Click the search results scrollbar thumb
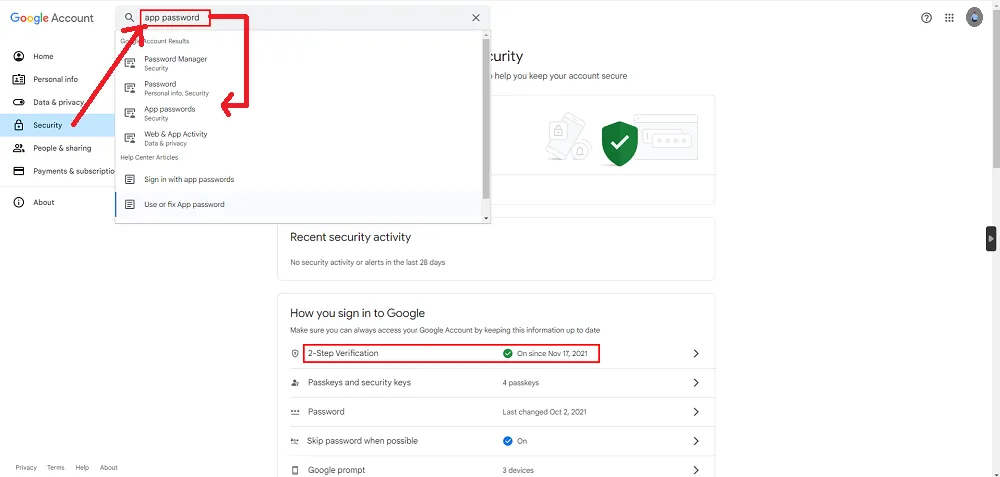1000x477 pixels. pyautogui.click(x=486, y=118)
